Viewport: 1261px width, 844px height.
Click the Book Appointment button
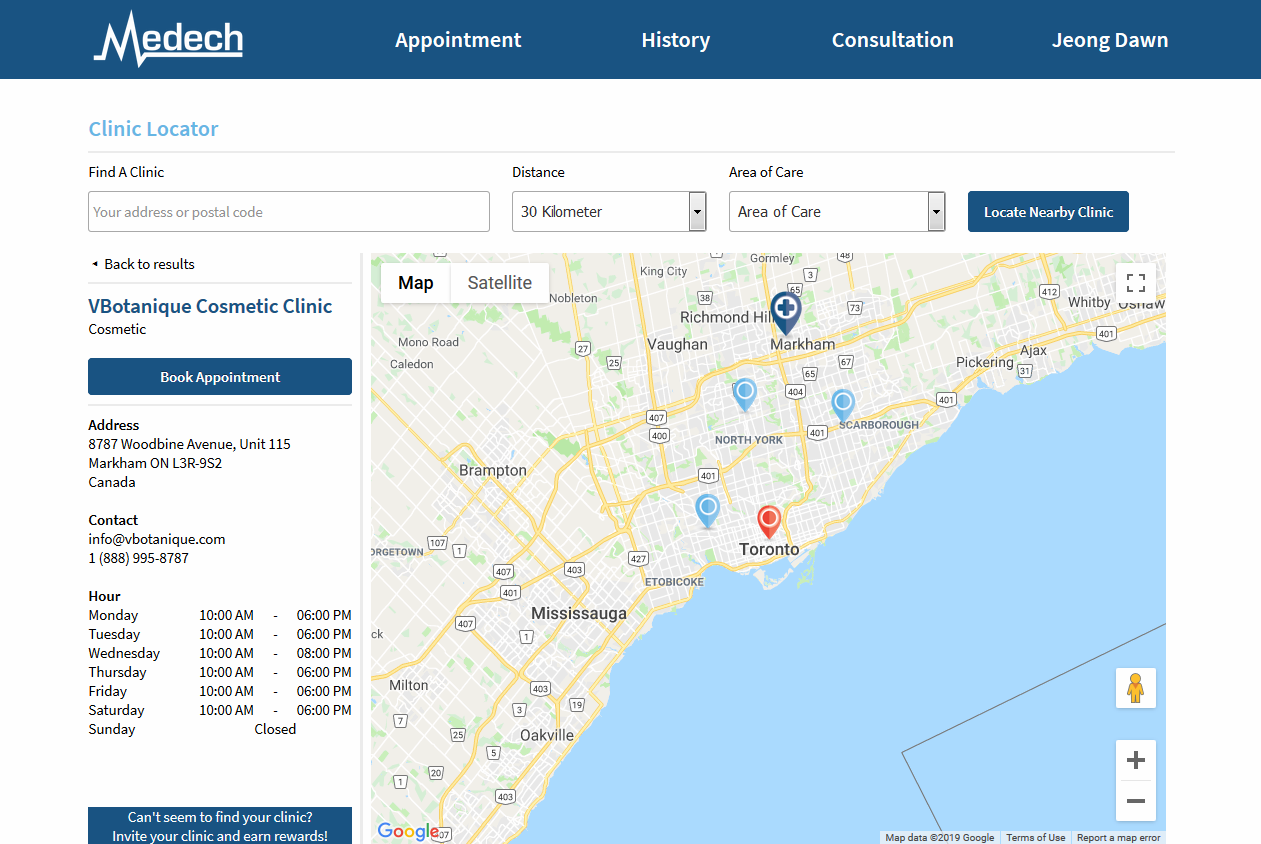click(220, 377)
